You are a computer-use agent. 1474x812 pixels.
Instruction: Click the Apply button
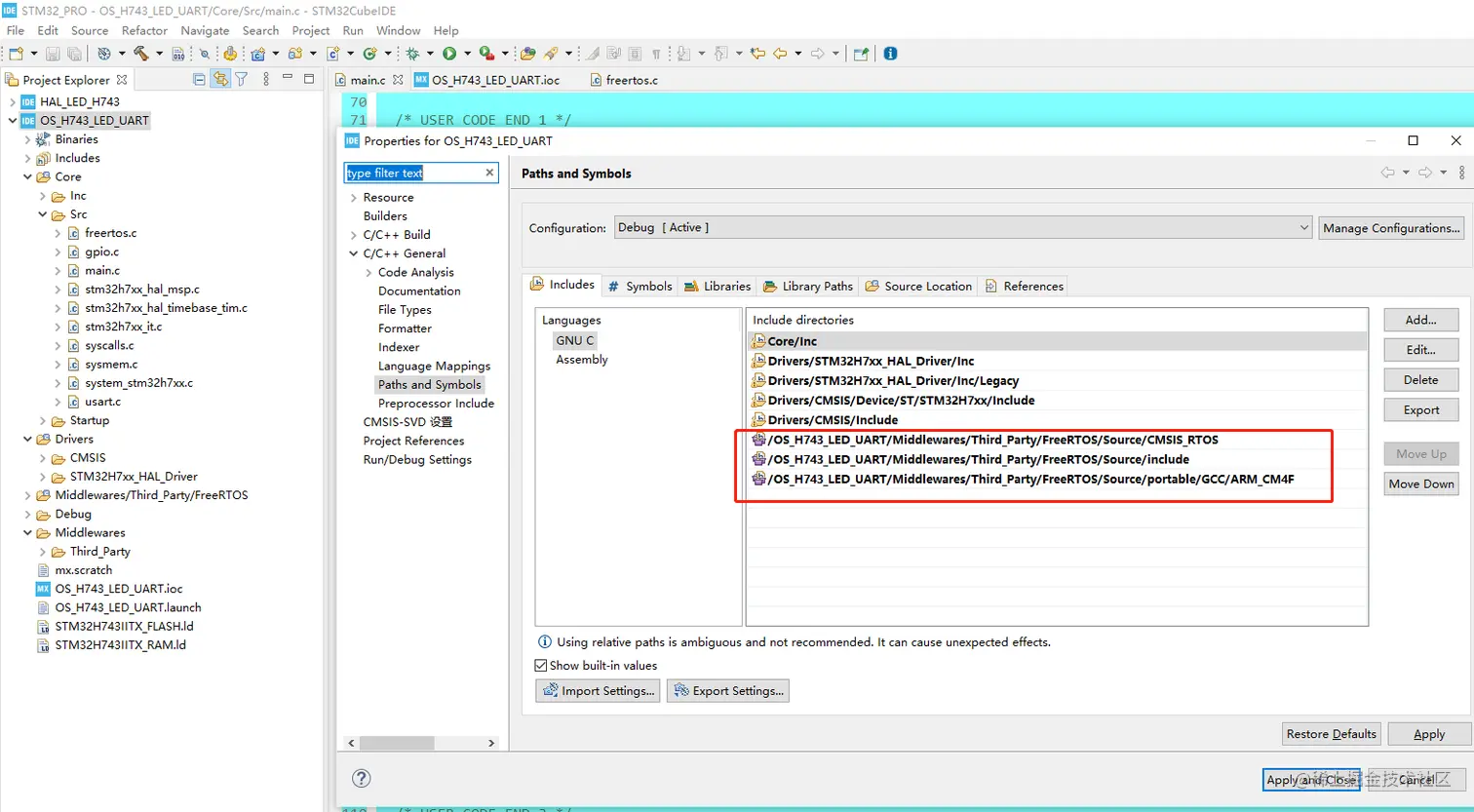point(1428,734)
